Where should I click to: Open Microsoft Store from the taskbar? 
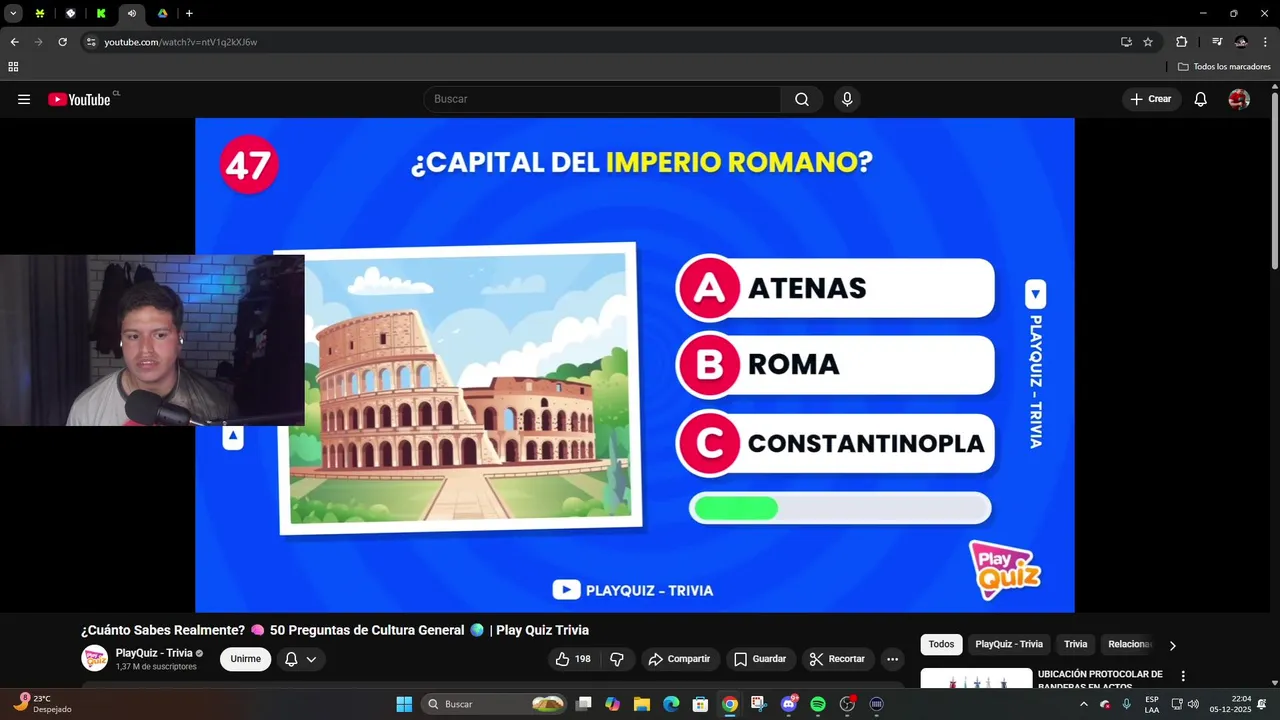click(x=701, y=704)
